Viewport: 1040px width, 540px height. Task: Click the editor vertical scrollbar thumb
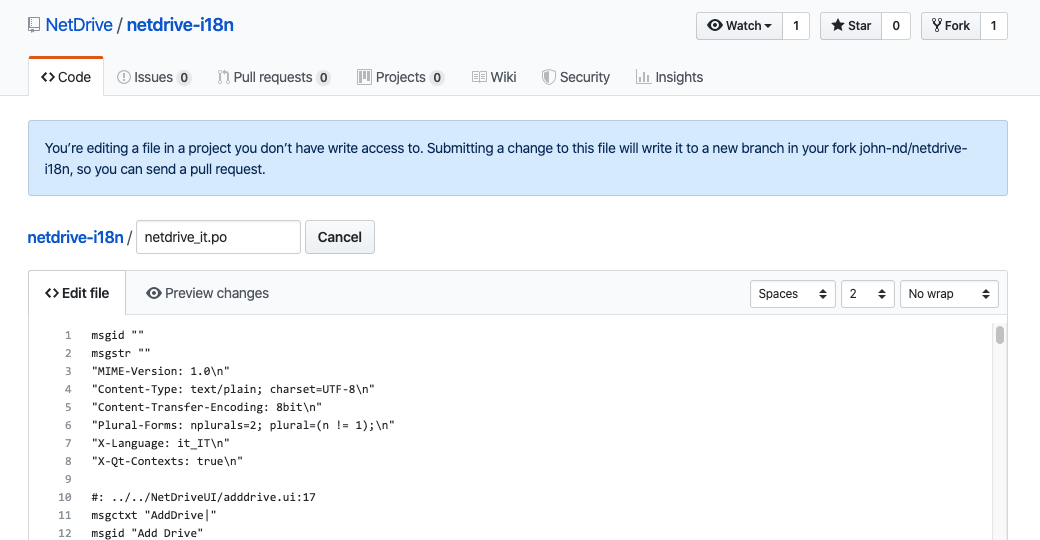point(1000,335)
